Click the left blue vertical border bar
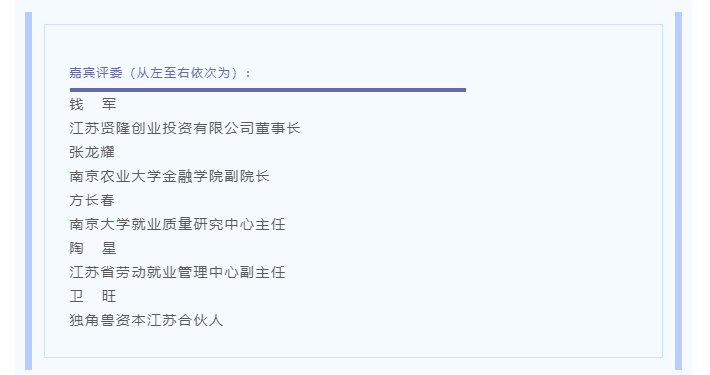 coord(29,191)
